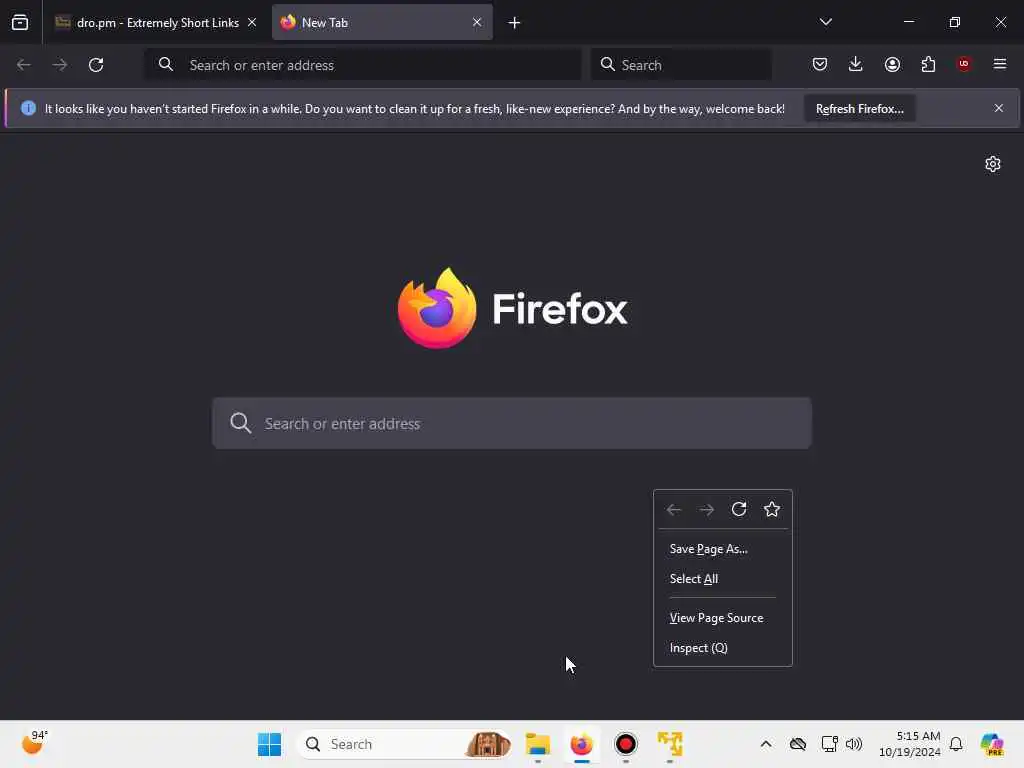Click the Windows taskbar Search box
The image size is (1024, 768).
tap(405, 744)
